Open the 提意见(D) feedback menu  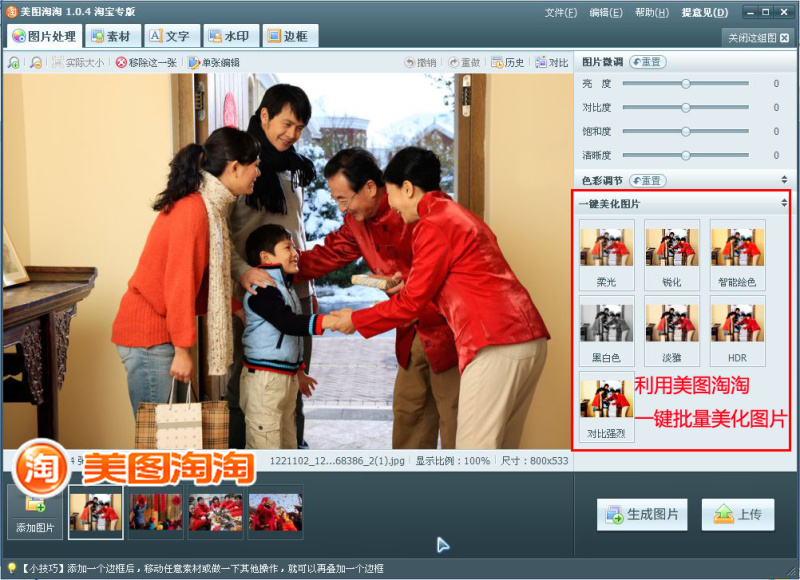click(x=705, y=12)
